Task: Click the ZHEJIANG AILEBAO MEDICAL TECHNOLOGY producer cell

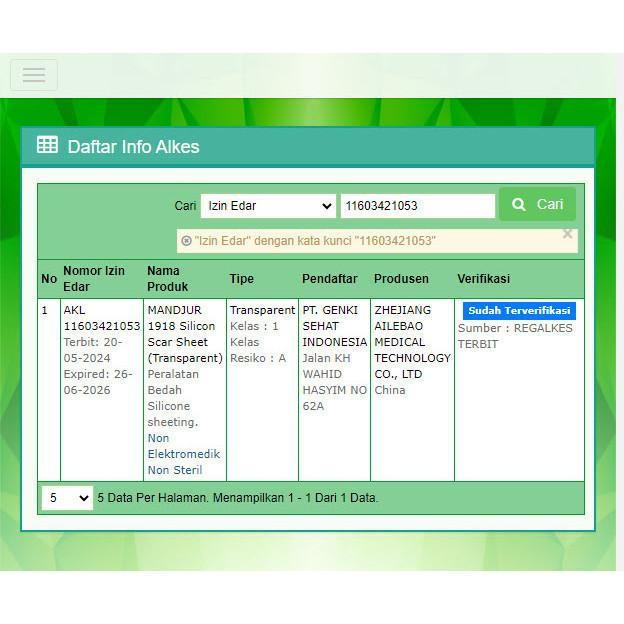Action: 412,342
